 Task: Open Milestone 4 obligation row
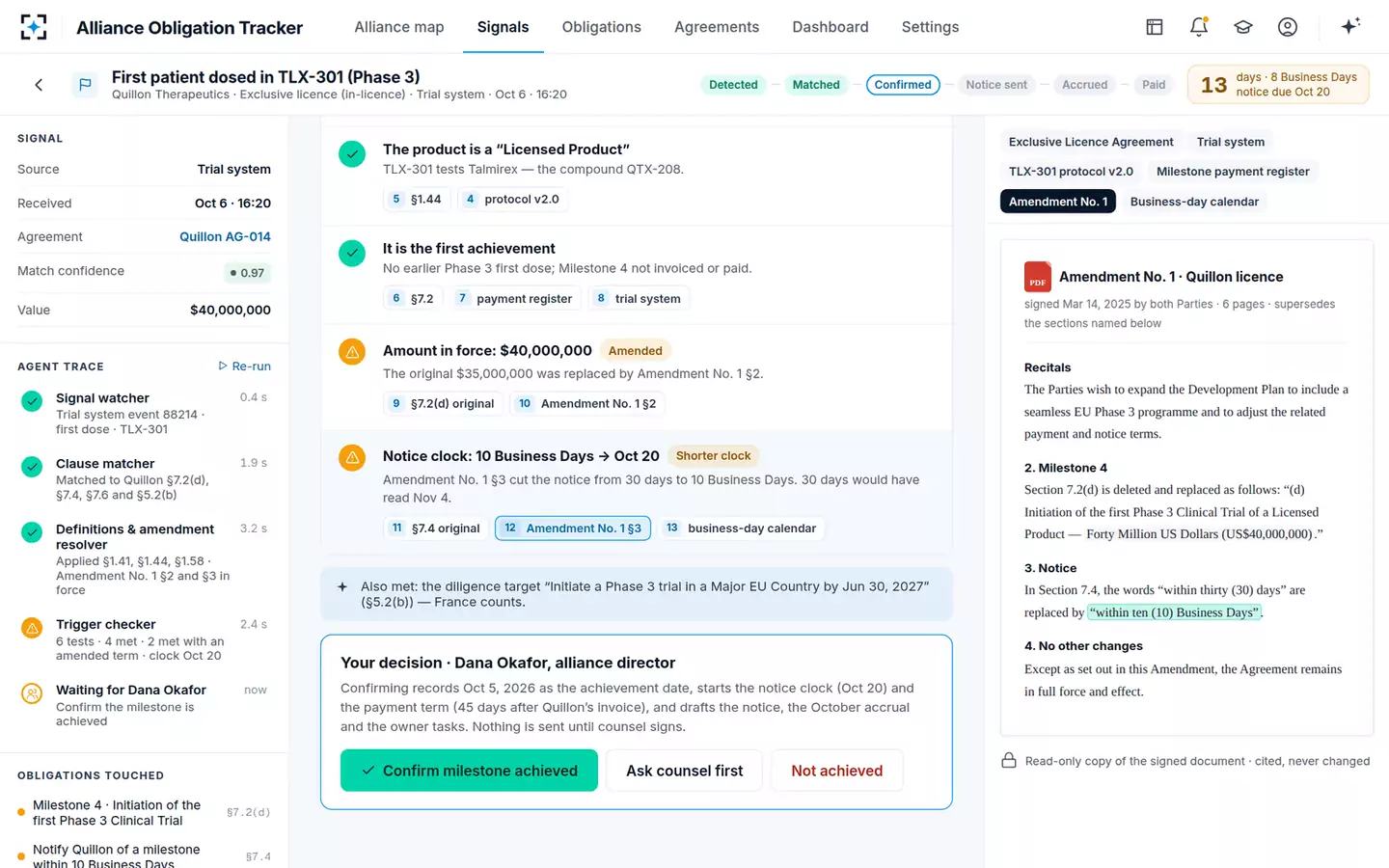[144, 813]
